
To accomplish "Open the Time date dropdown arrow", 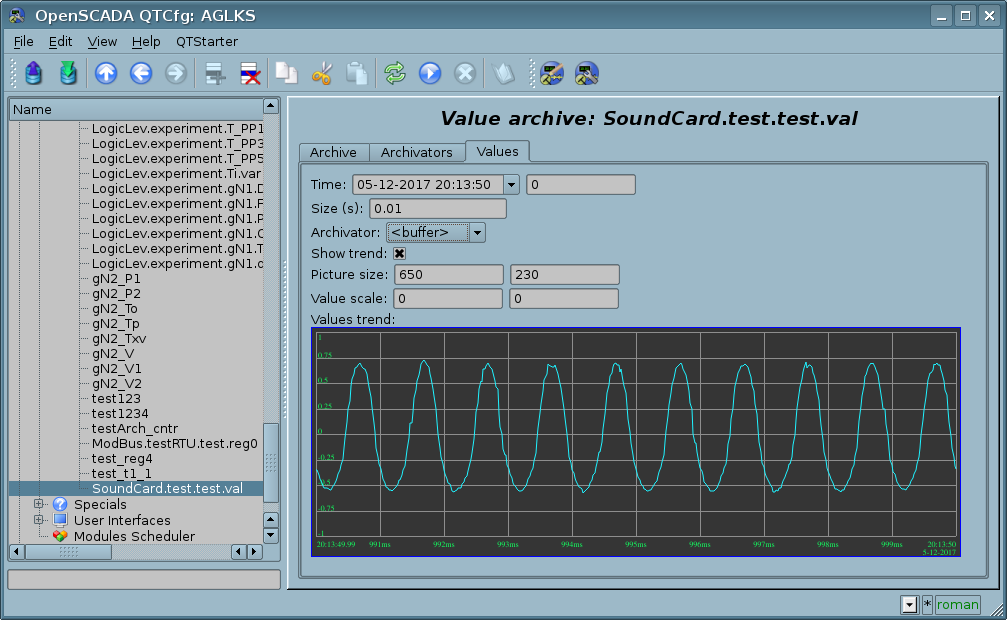I will click(511, 185).
